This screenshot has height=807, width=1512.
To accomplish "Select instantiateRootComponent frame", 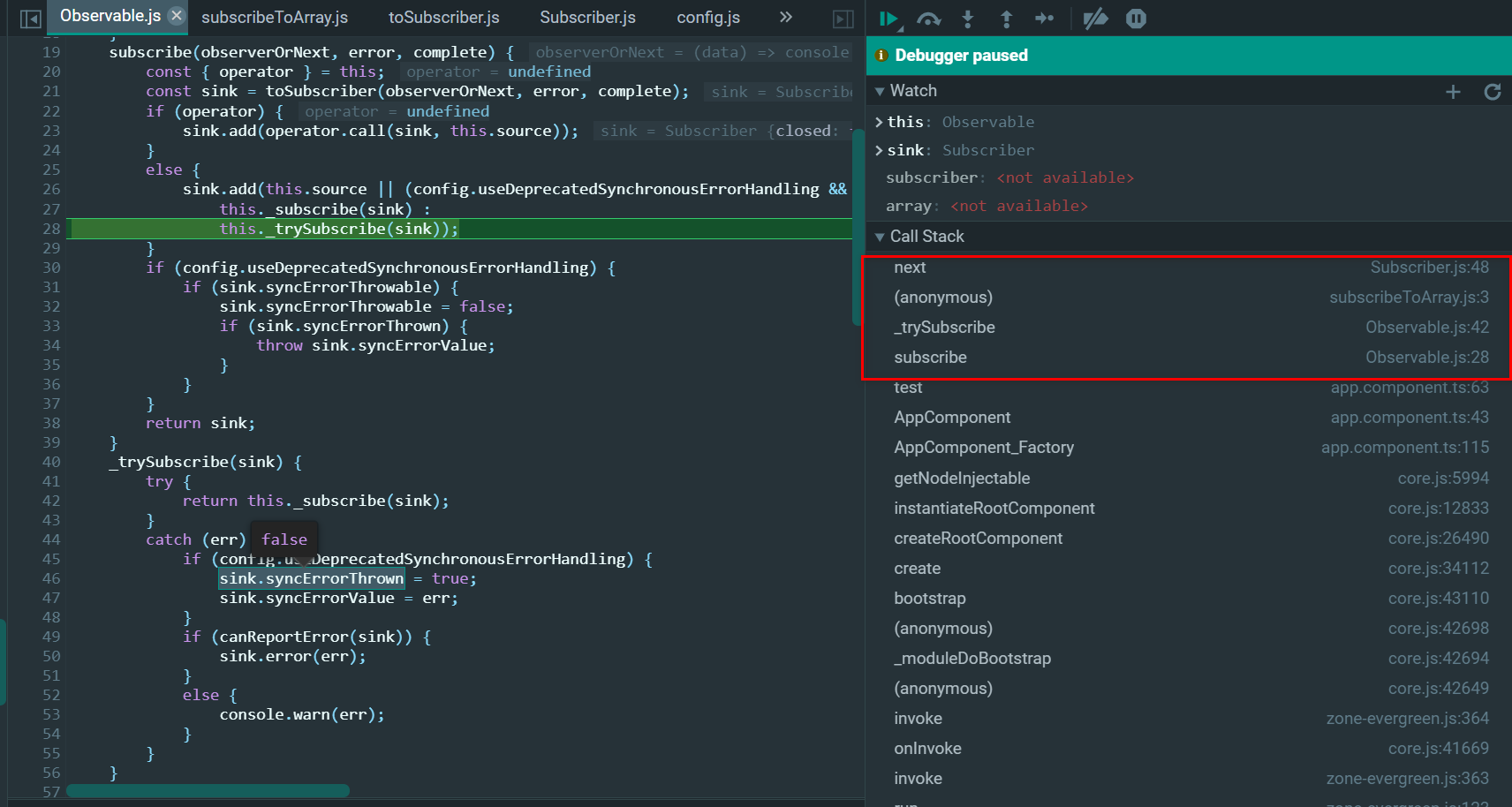I will click(1189, 509).
